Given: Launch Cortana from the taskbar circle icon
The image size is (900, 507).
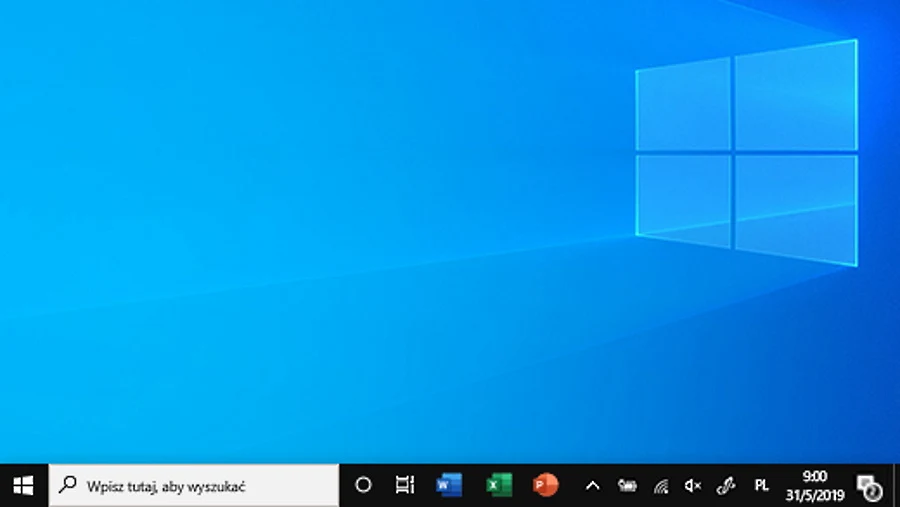Looking at the screenshot, I should point(363,485).
